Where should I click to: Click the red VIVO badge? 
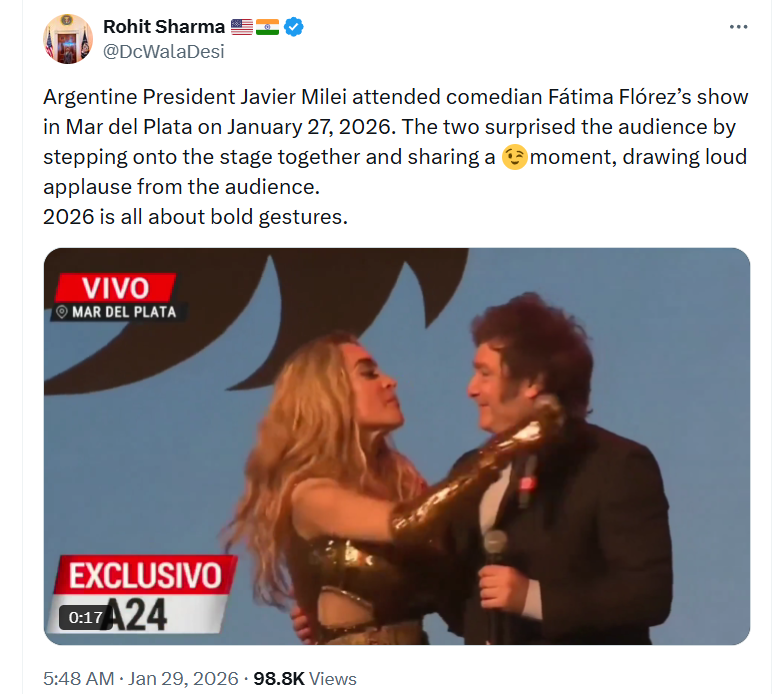coord(114,288)
